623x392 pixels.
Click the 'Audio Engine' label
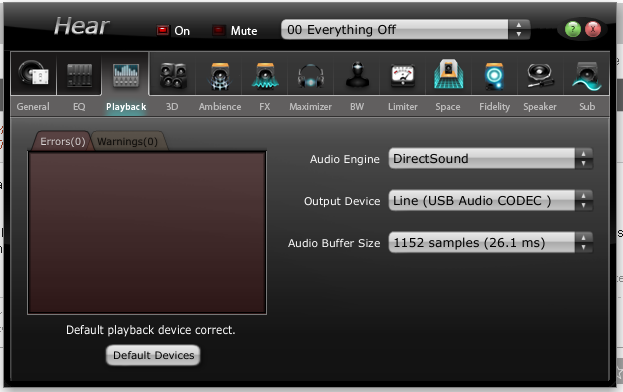click(344, 159)
